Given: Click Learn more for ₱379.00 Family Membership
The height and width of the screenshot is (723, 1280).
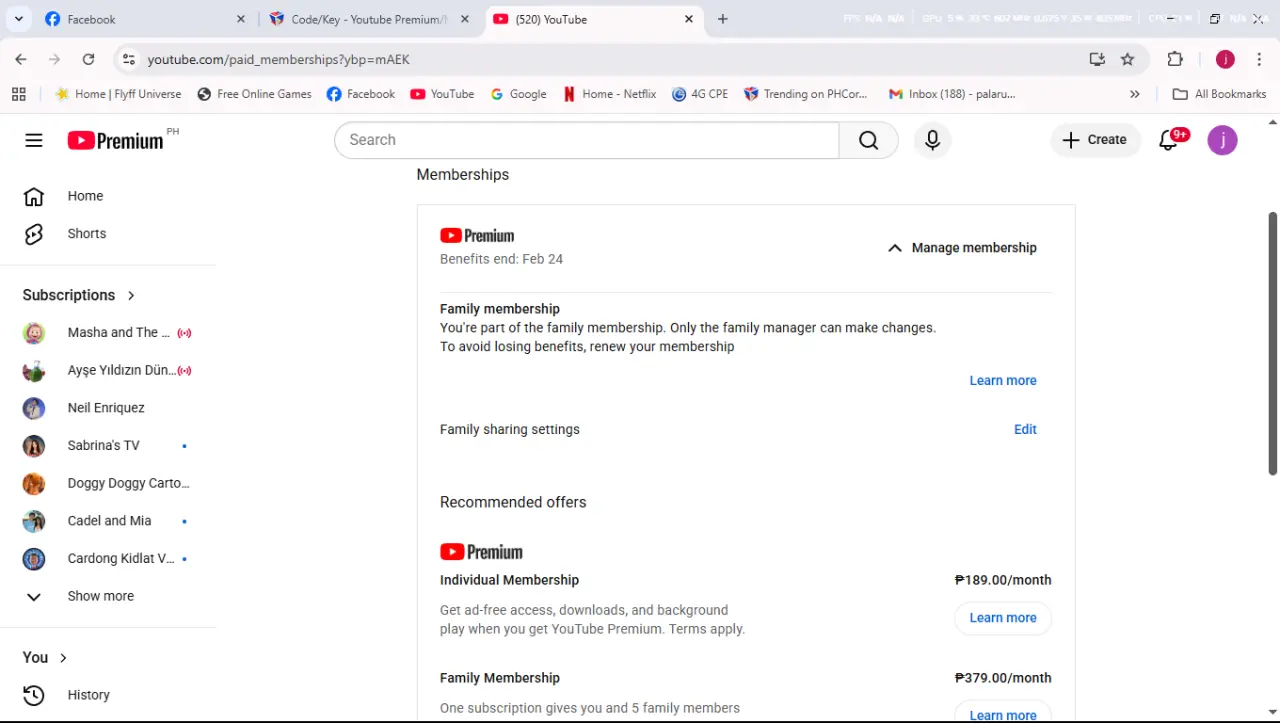Looking at the screenshot, I should pos(1003,713).
